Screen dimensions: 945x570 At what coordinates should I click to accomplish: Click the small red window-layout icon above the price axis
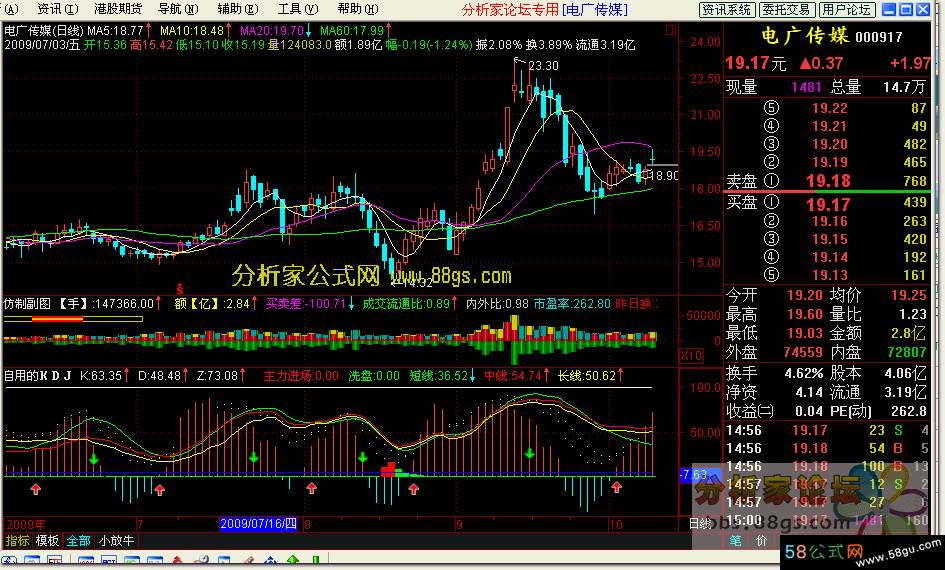point(671,30)
